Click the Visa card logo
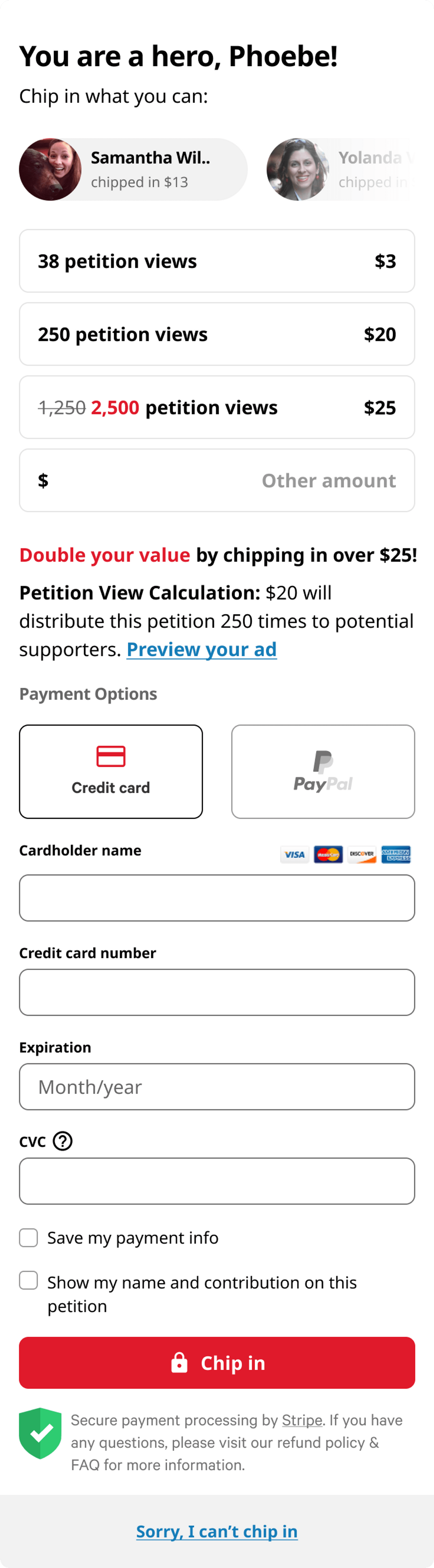Viewport: 434px width, 1568px height. point(295,855)
